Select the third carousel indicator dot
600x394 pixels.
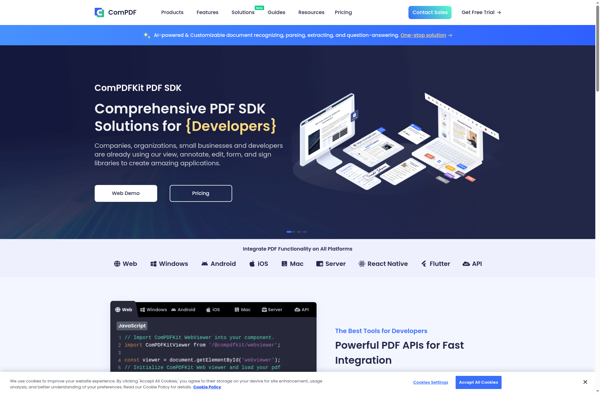(305, 232)
